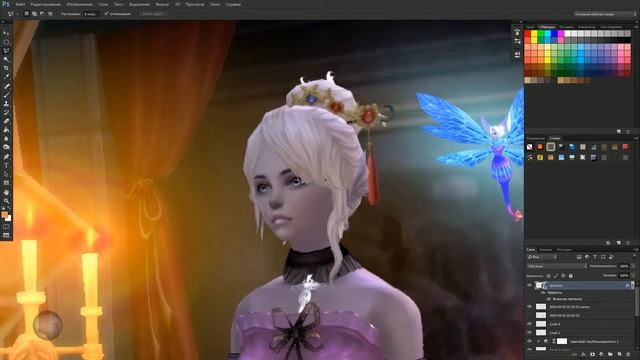Viewport: 640px width, 360px height.
Task: Select the Brush tool
Action: [x=6, y=95]
